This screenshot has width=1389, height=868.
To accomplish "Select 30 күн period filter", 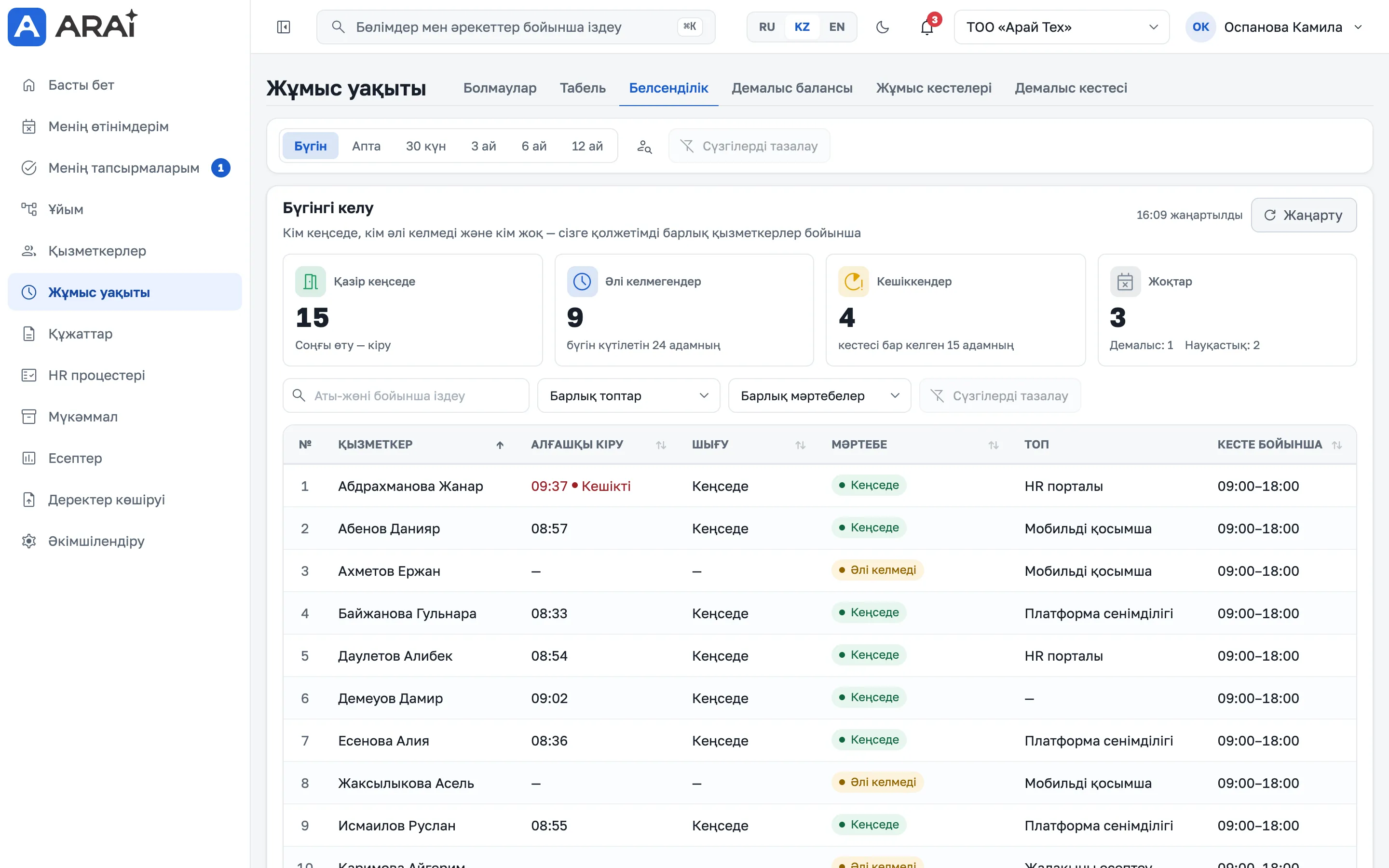I will (x=426, y=147).
